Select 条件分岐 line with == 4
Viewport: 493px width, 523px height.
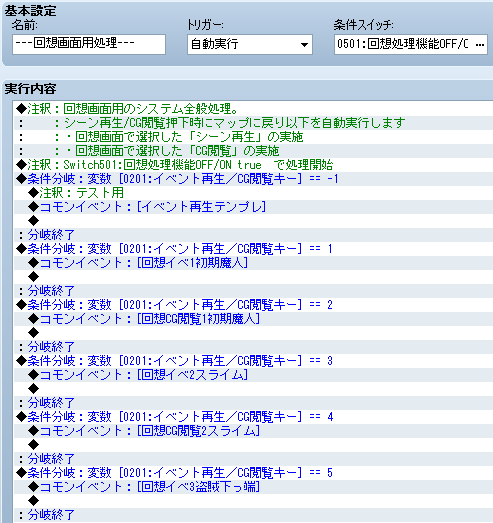(254, 417)
